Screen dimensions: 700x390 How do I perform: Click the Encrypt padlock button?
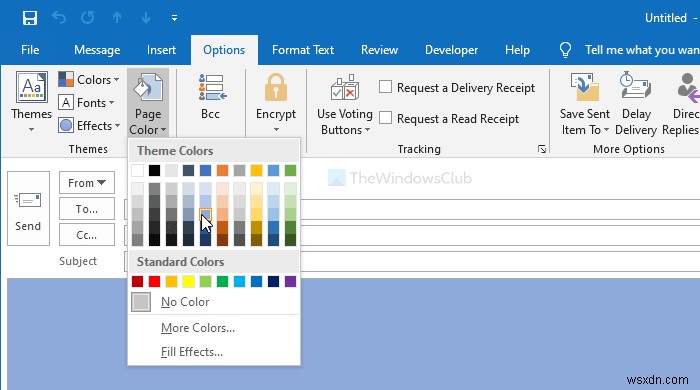point(276,103)
